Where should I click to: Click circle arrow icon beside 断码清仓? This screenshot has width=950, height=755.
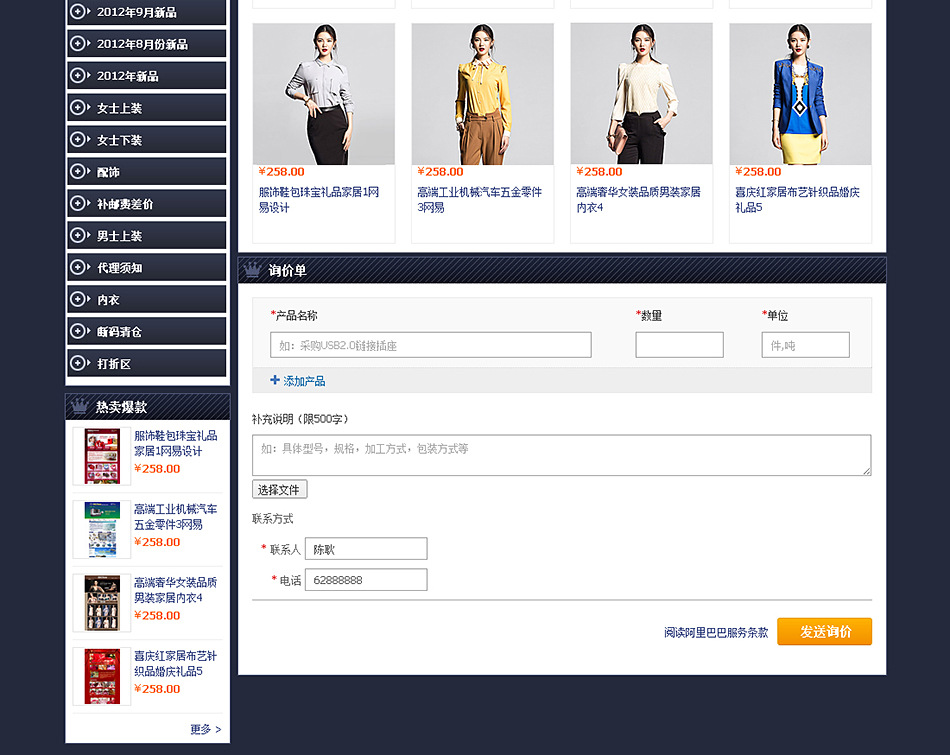[x=79, y=331]
